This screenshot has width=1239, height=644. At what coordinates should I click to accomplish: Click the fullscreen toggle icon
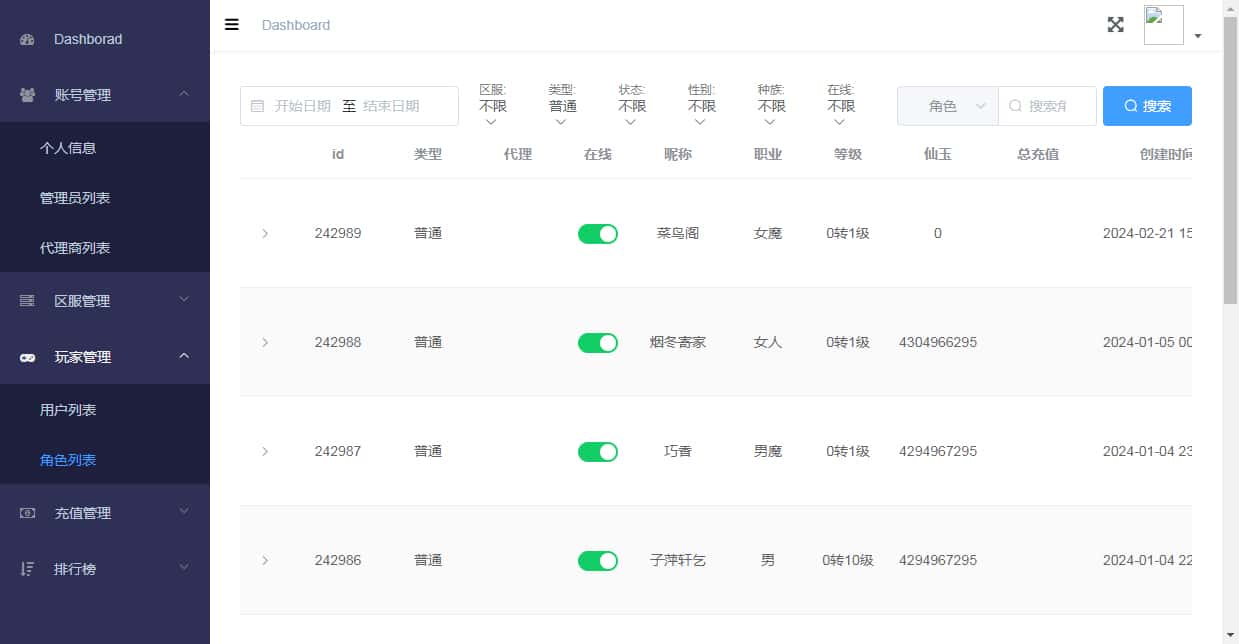point(1115,25)
